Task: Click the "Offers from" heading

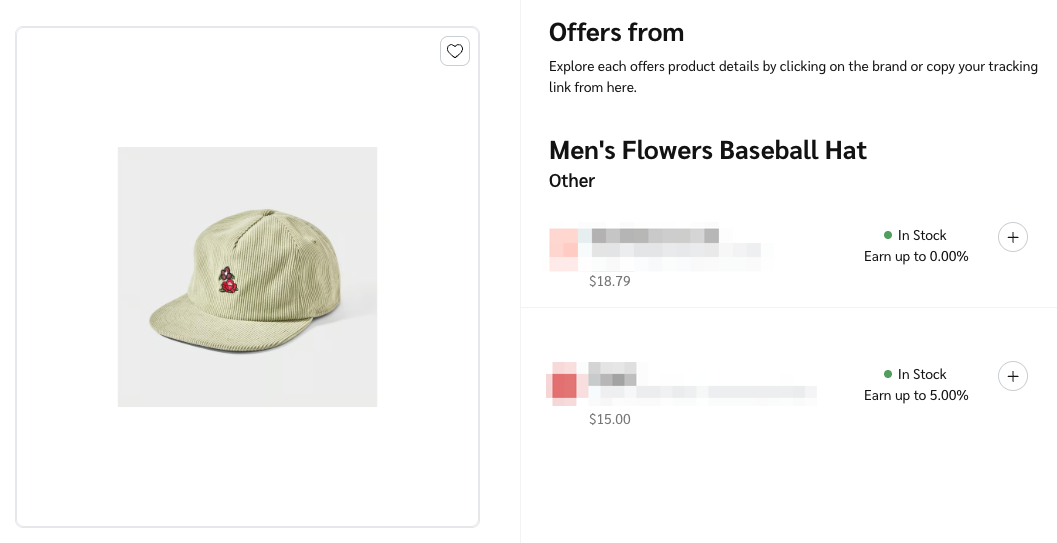Action: click(x=616, y=32)
